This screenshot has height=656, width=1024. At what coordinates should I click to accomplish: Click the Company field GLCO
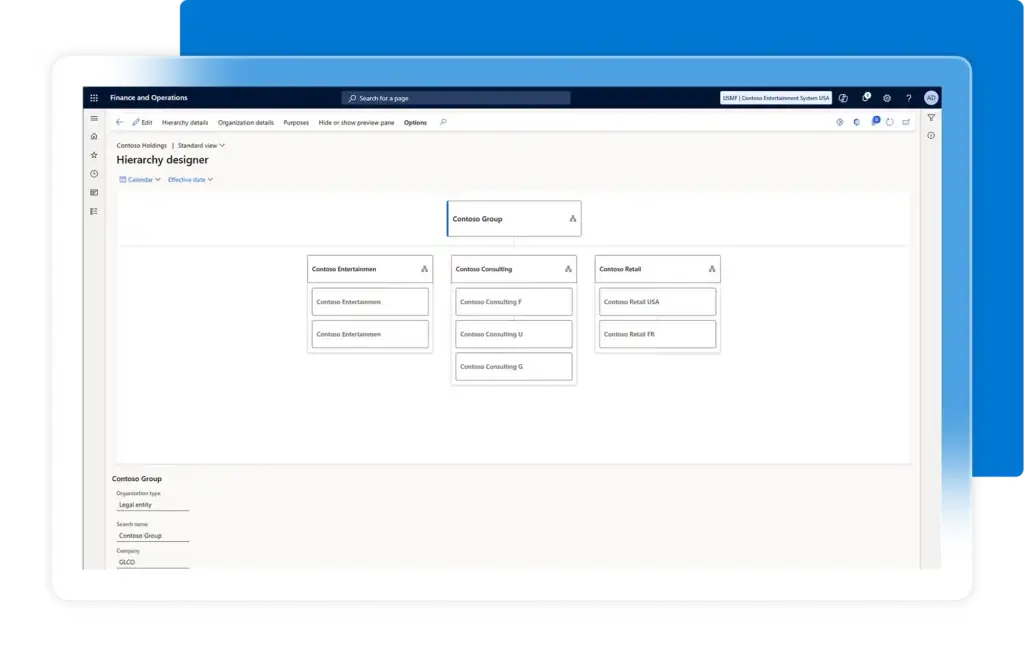pos(153,563)
